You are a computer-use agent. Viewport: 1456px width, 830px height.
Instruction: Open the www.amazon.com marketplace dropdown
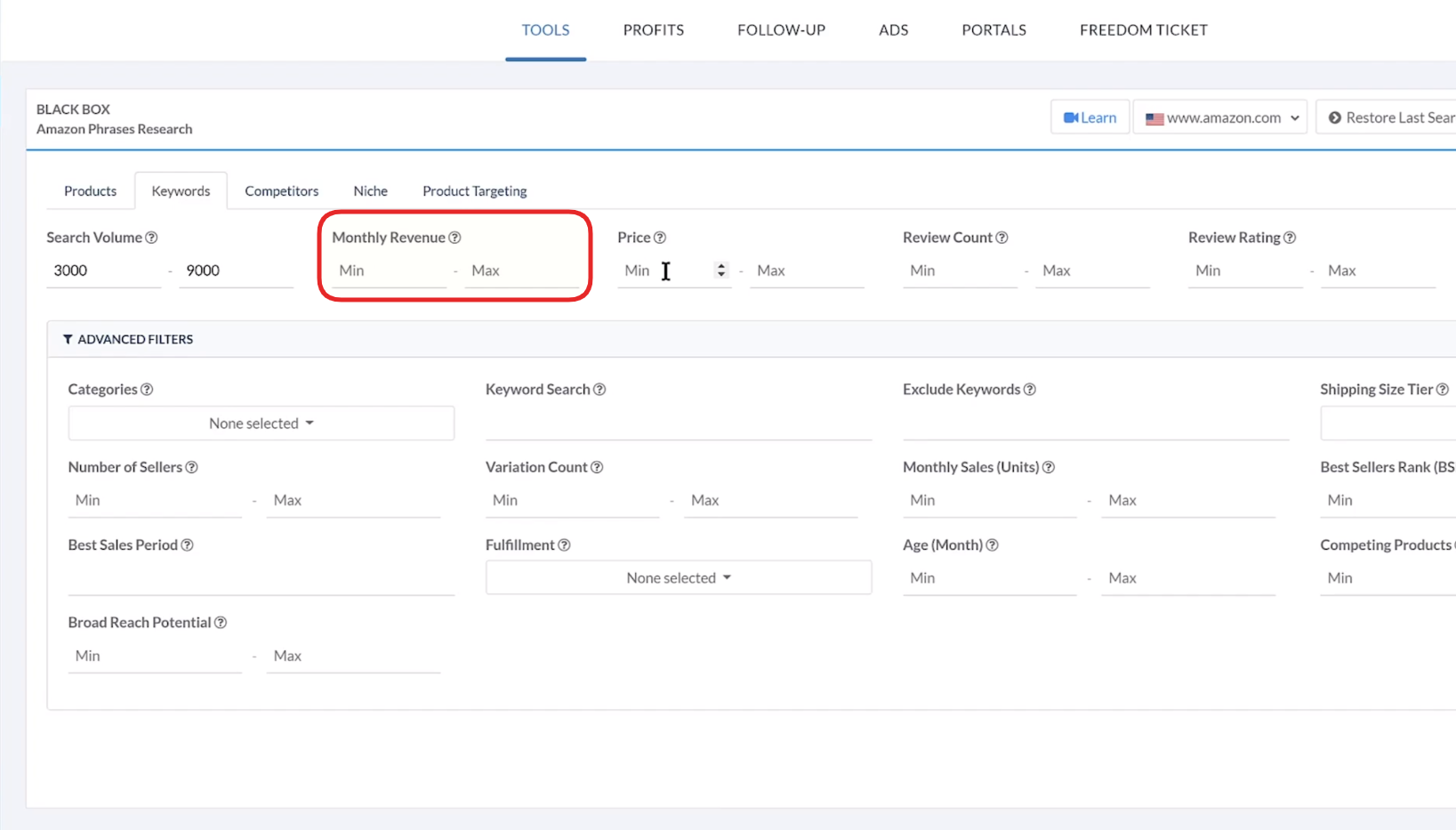click(x=1220, y=117)
